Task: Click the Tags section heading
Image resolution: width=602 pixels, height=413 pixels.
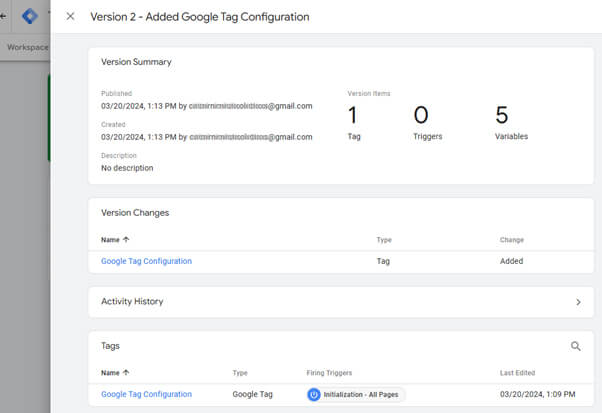Action: tap(111, 346)
